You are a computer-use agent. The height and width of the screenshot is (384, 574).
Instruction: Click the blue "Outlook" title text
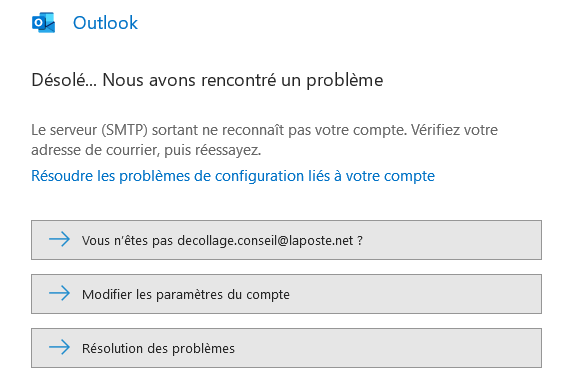coord(105,23)
